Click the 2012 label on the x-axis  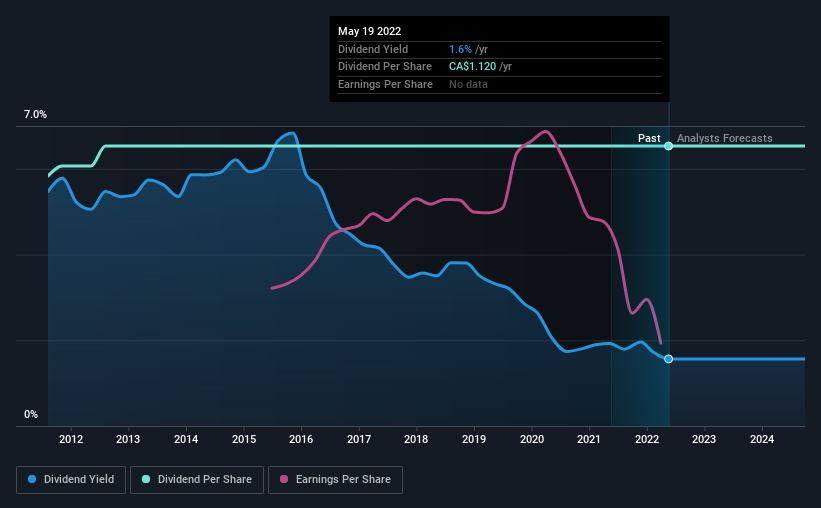click(71, 439)
